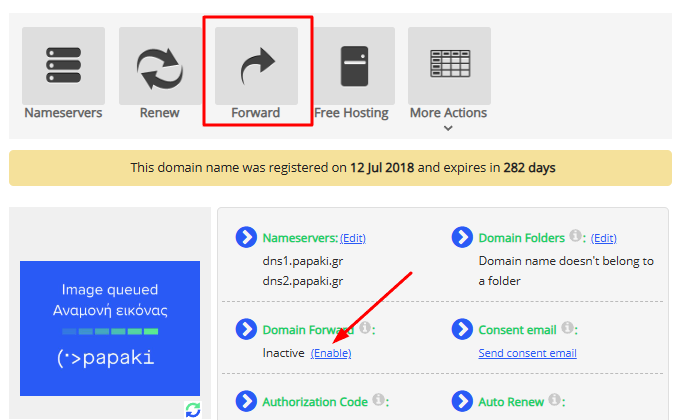
Task: Enable domain forwarding
Action: pyautogui.click(x=330, y=353)
